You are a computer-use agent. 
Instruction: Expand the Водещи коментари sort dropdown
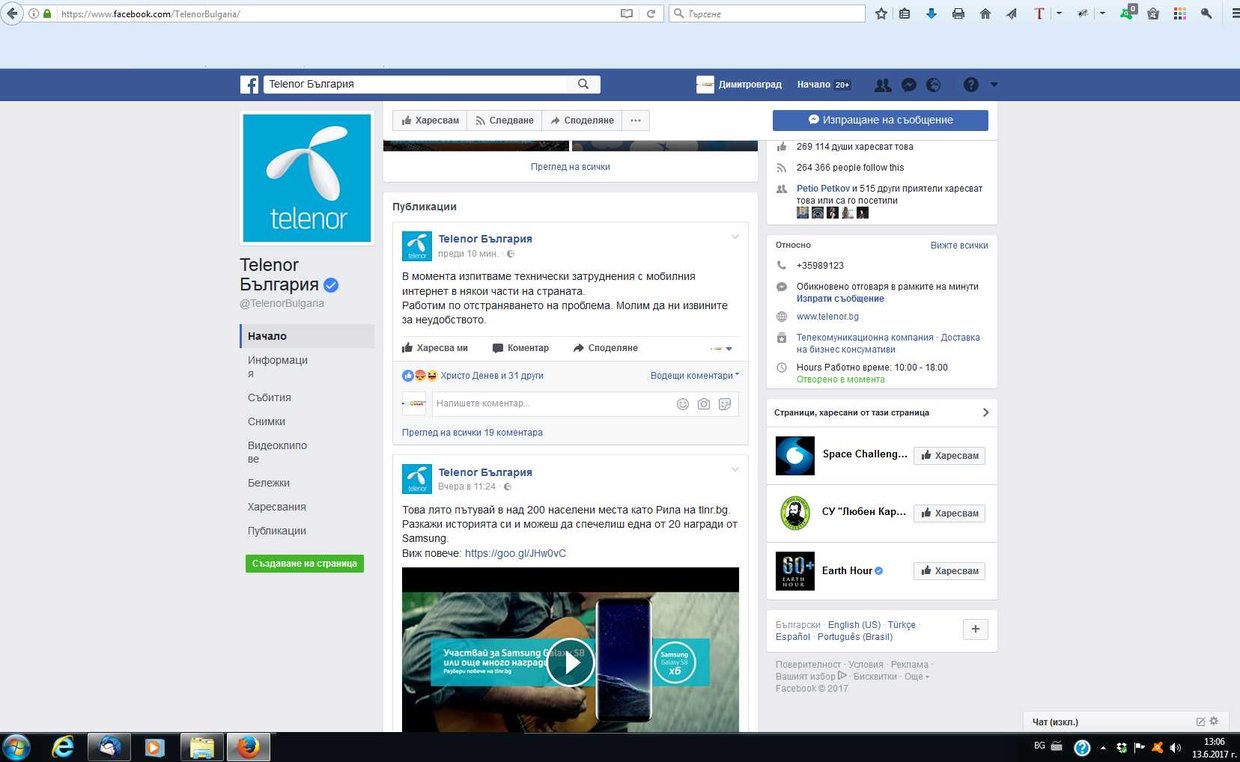(695, 376)
